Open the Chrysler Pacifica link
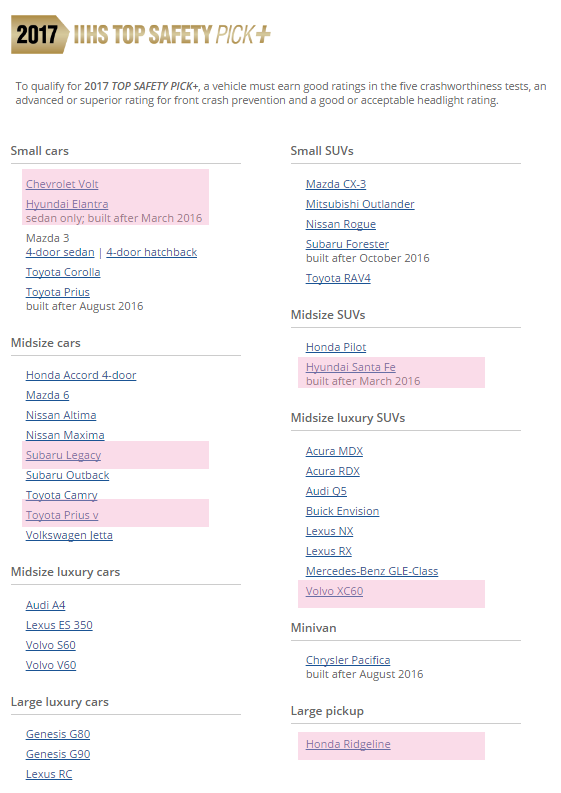The width and height of the screenshot is (561, 793). click(x=348, y=660)
